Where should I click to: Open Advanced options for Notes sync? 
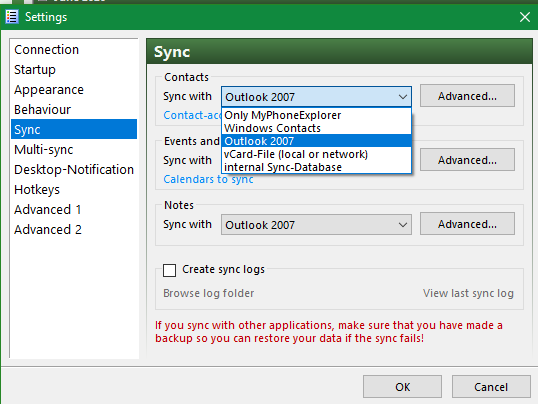click(467, 224)
